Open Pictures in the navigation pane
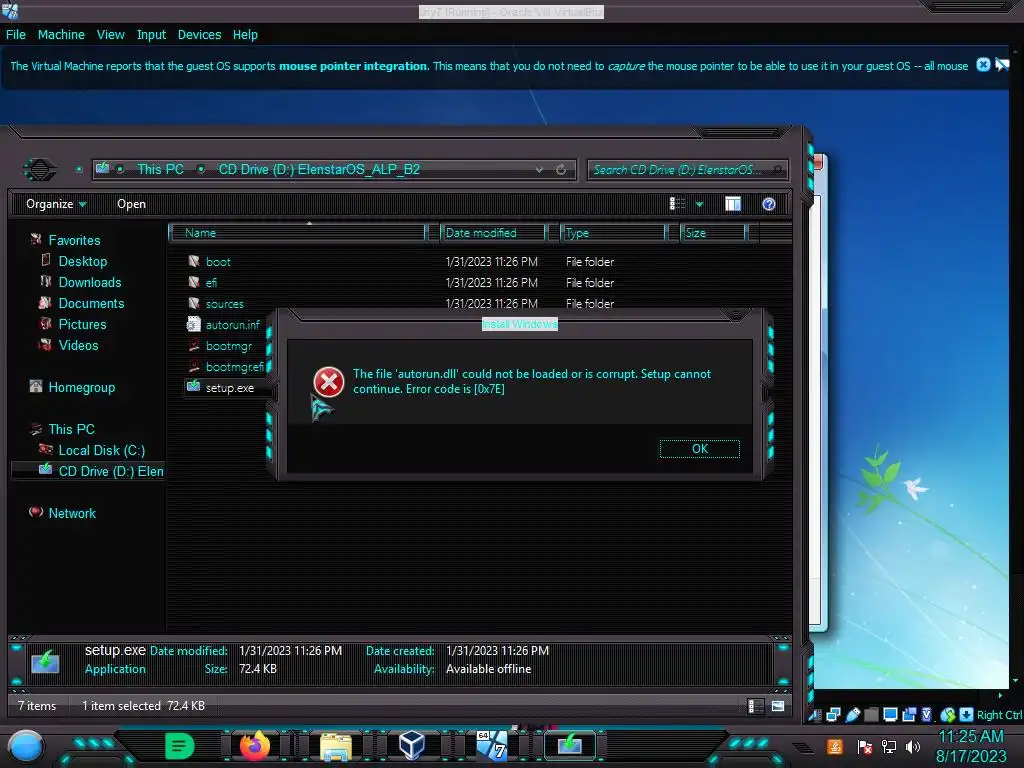Image resolution: width=1024 pixels, height=768 pixels. [82, 324]
